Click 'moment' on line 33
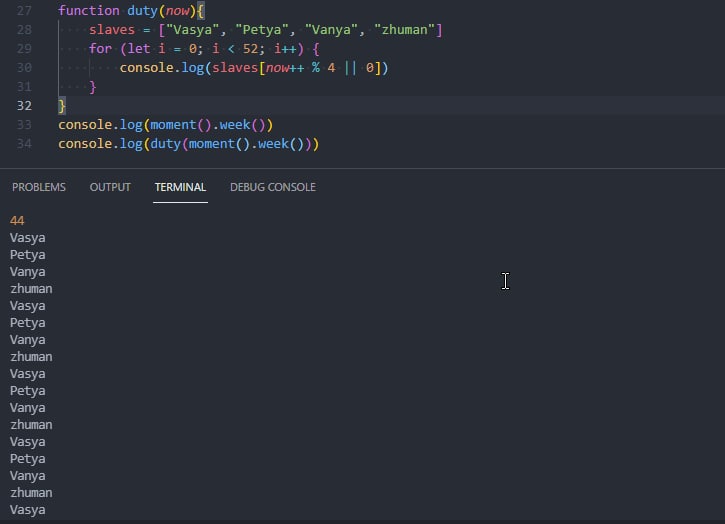725x524 pixels. point(173,124)
